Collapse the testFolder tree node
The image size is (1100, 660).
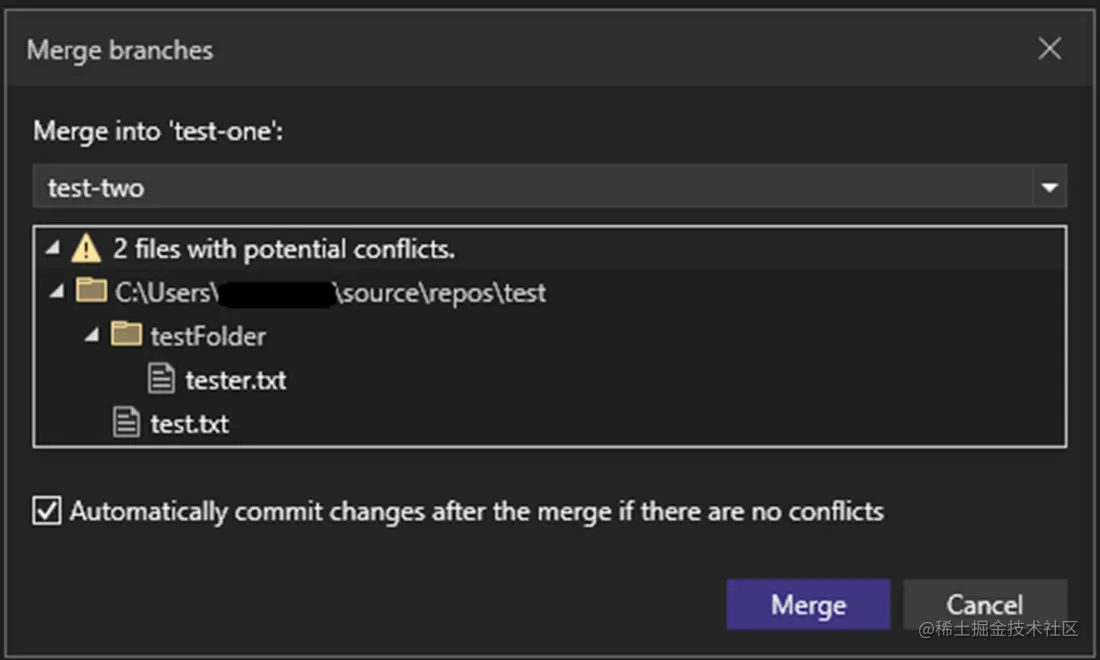coord(90,335)
